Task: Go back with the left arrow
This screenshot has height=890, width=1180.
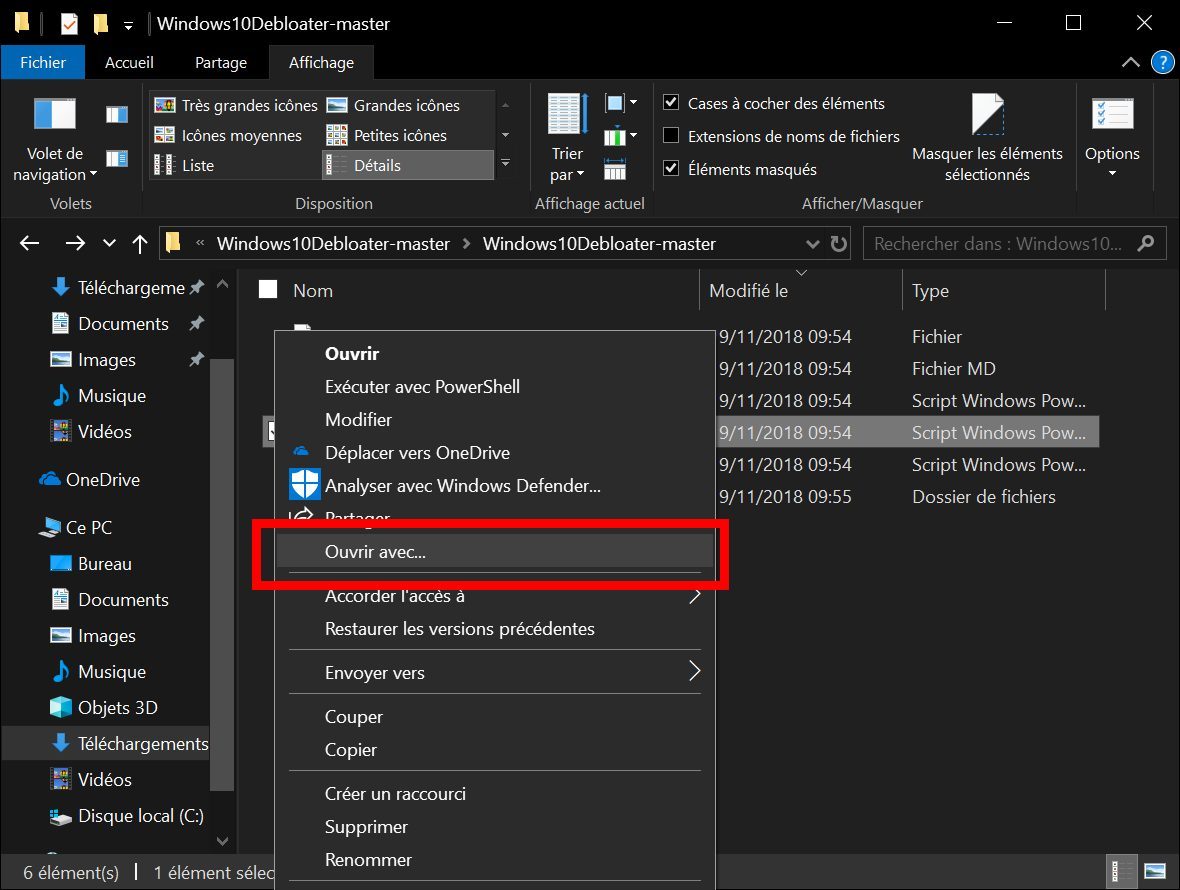Action: (x=29, y=243)
